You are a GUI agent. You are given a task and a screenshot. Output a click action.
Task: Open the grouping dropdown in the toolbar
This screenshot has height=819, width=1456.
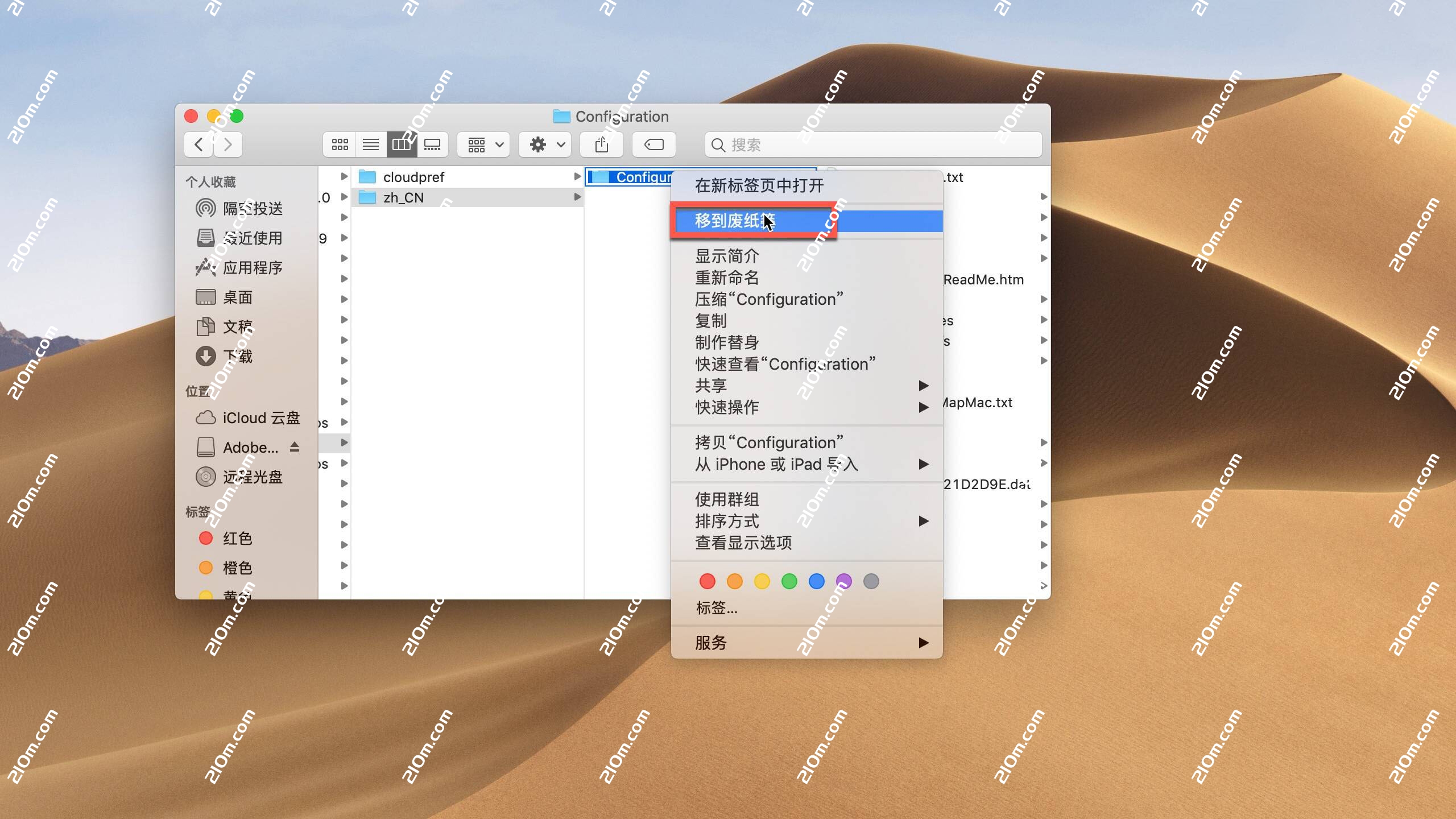(482, 144)
